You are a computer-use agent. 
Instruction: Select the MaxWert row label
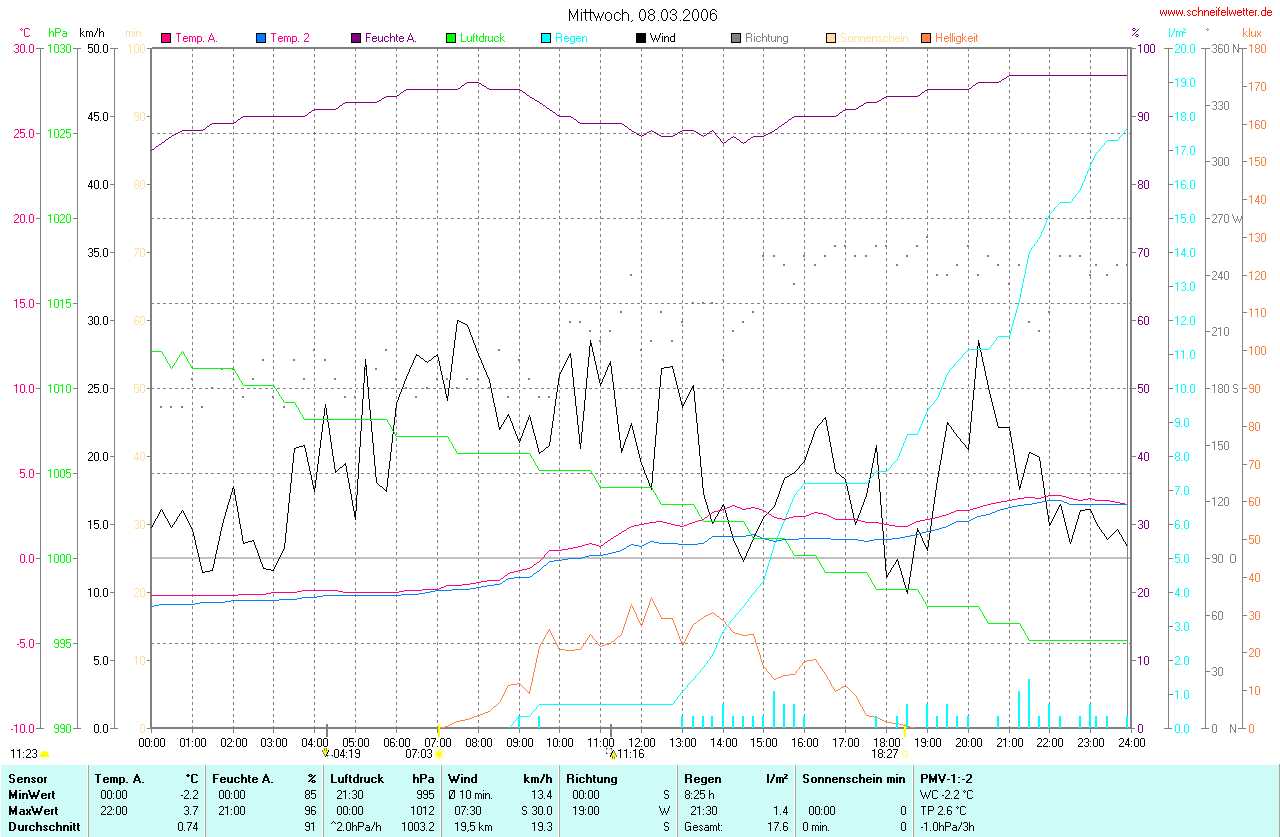click(34, 811)
